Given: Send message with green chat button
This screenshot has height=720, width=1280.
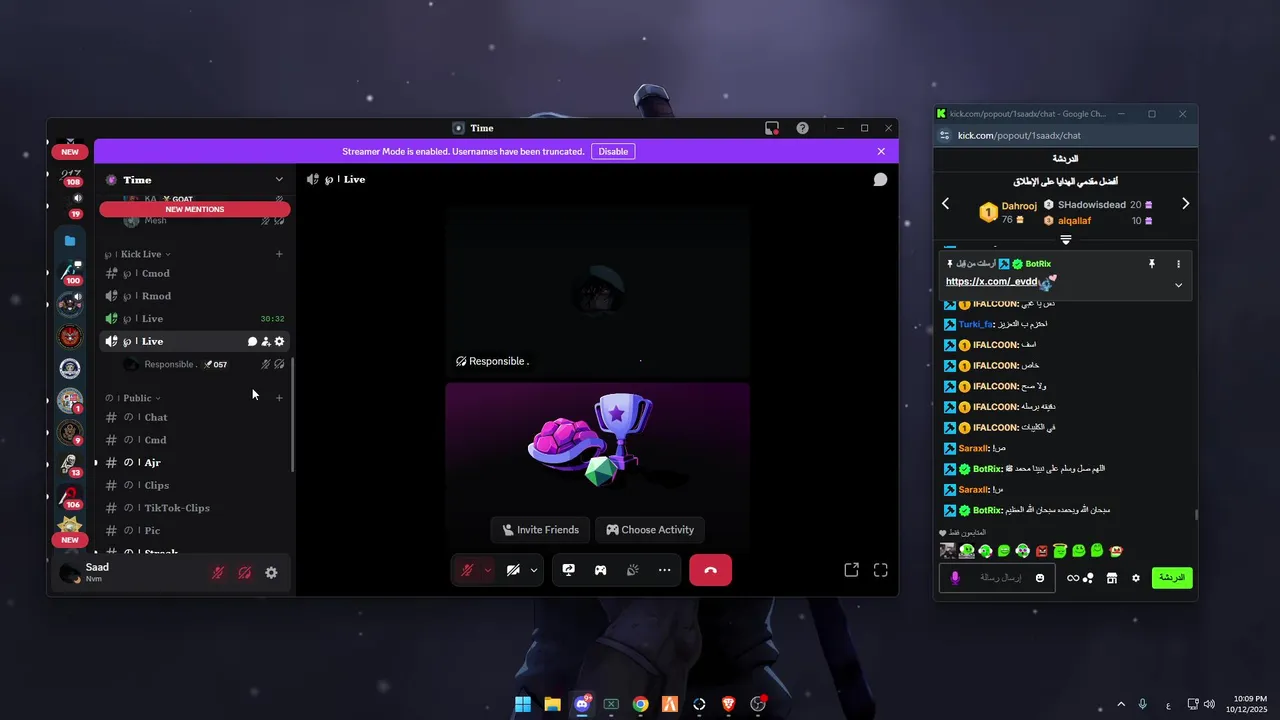Looking at the screenshot, I should coord(1172,578).
